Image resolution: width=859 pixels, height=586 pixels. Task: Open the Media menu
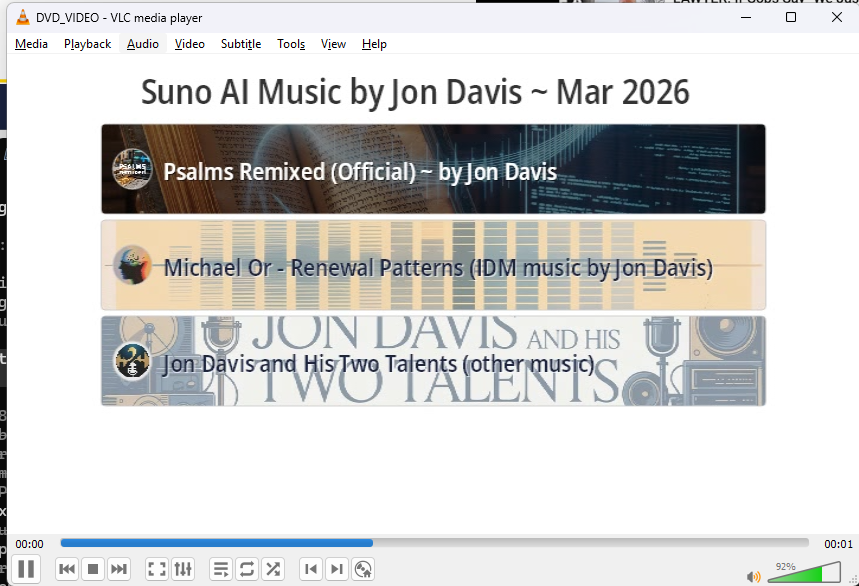pos(31,44)
